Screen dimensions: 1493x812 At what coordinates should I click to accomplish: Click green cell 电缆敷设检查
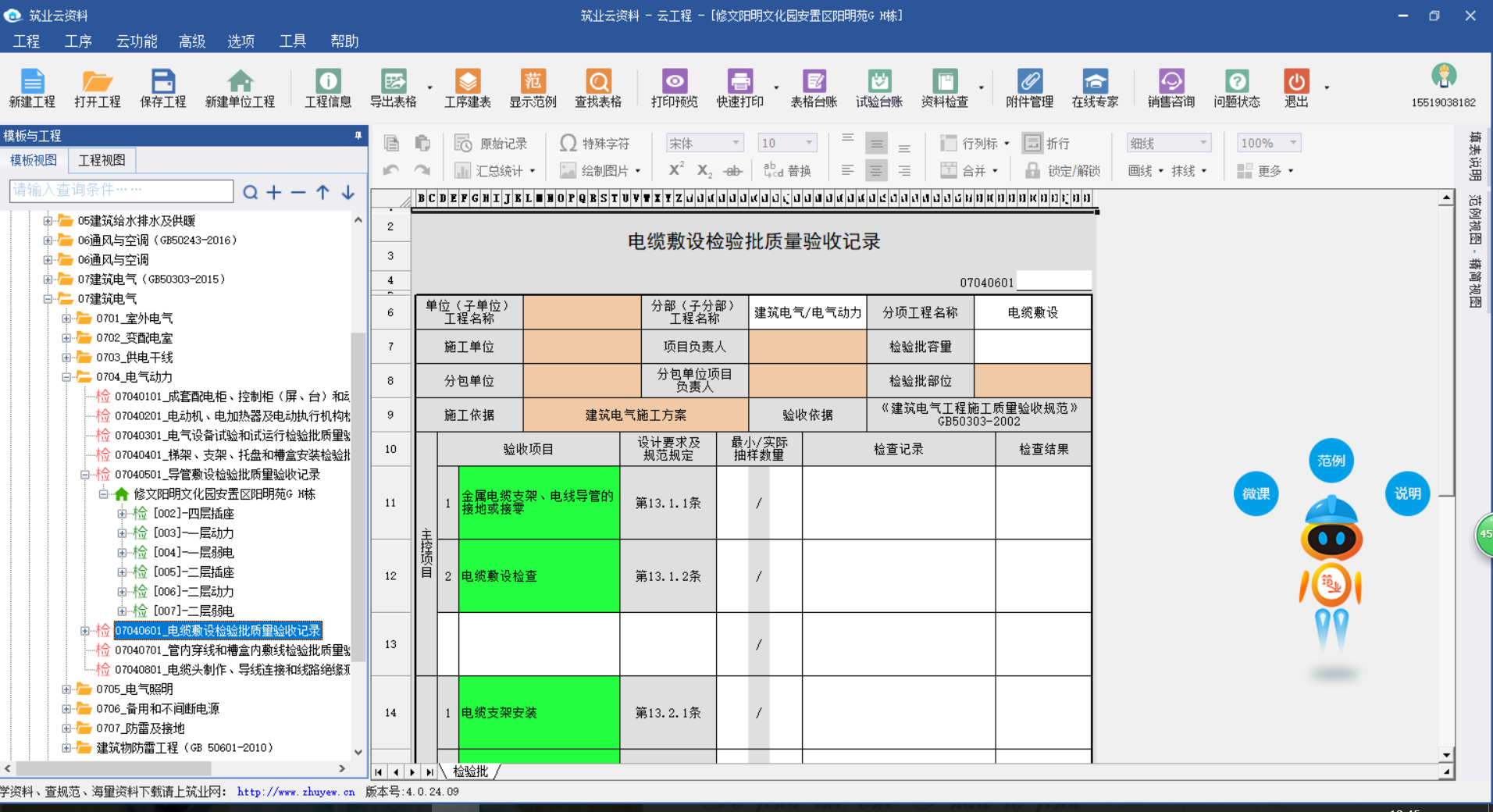[539, 576]
